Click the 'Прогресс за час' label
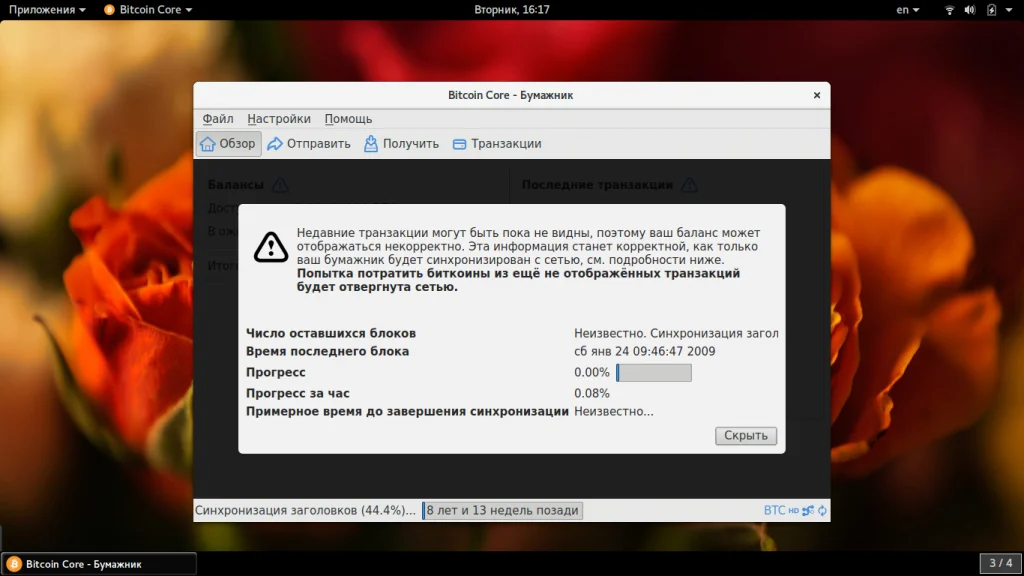This screenshot has height=576, width=1024. [x=298, y=393]
